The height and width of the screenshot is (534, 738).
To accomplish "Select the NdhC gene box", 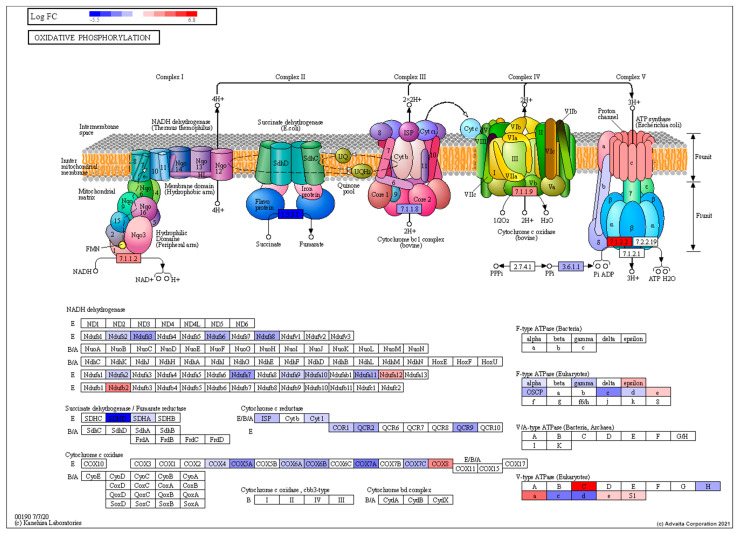I will [93, 362].
